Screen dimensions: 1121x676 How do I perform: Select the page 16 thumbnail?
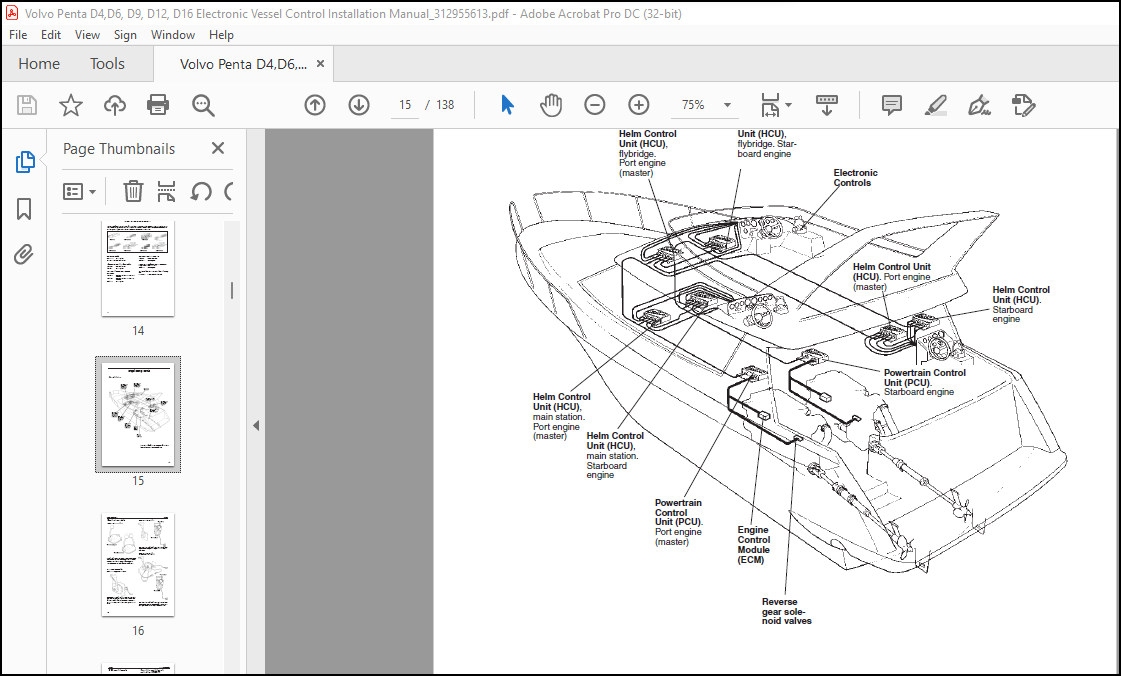(138, 564)
